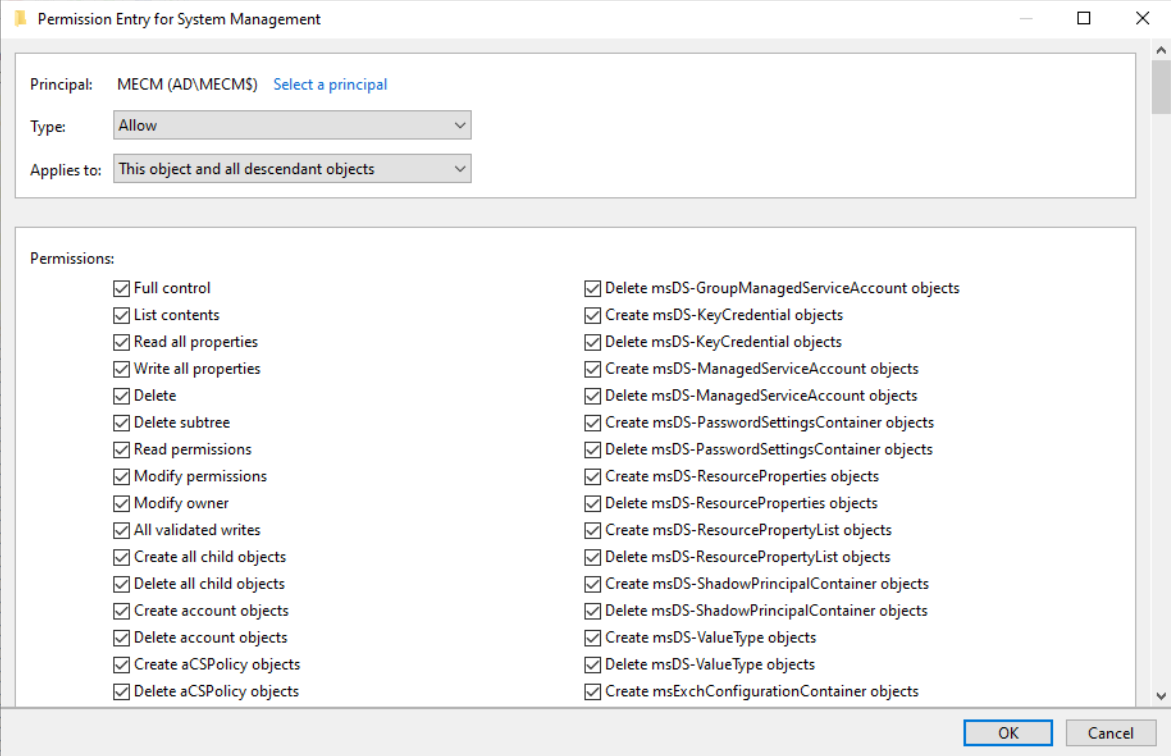1171x756 pixels.
Task: Toggle the Modify permissions checkbox
Action: 122,477
